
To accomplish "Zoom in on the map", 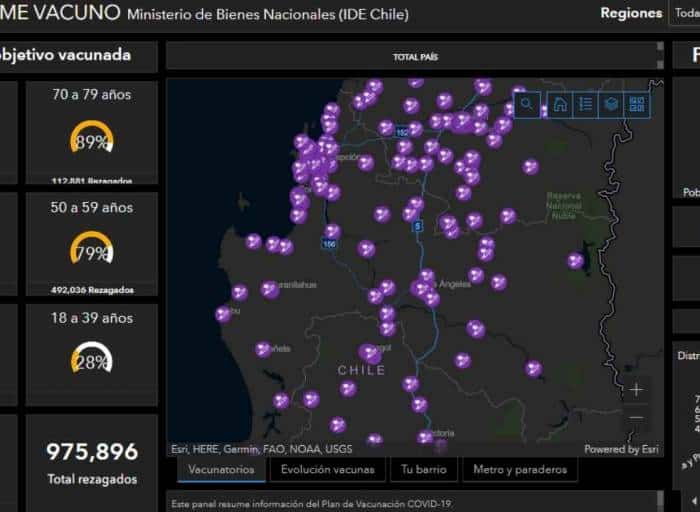I will (x=636, y=390).
